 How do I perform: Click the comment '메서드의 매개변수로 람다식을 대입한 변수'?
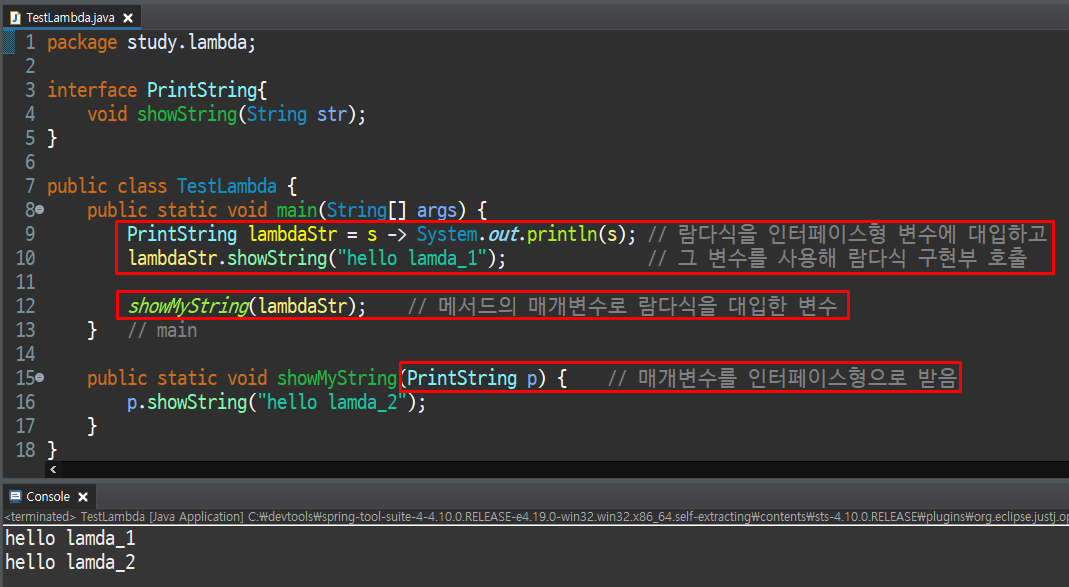637,305
